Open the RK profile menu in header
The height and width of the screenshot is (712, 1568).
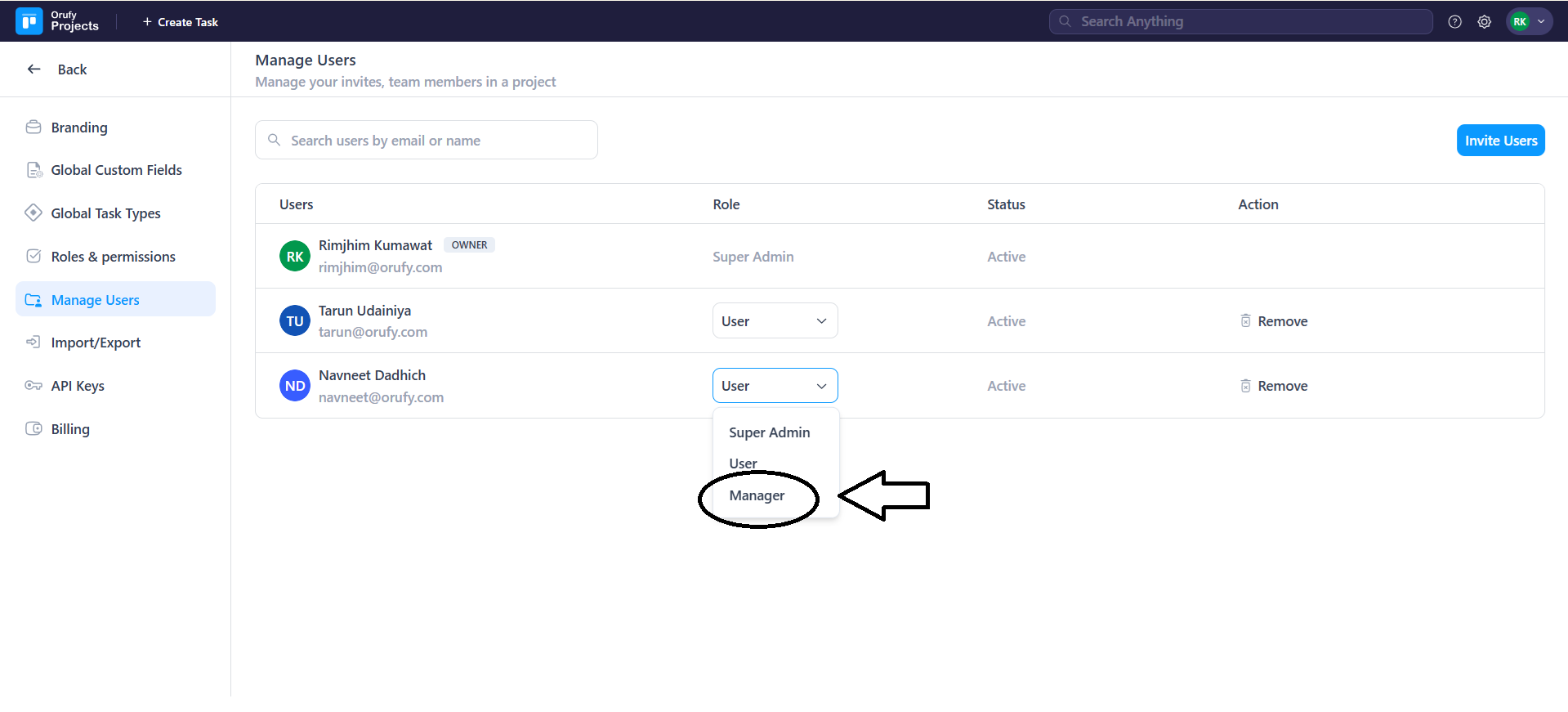[1529, 22]
